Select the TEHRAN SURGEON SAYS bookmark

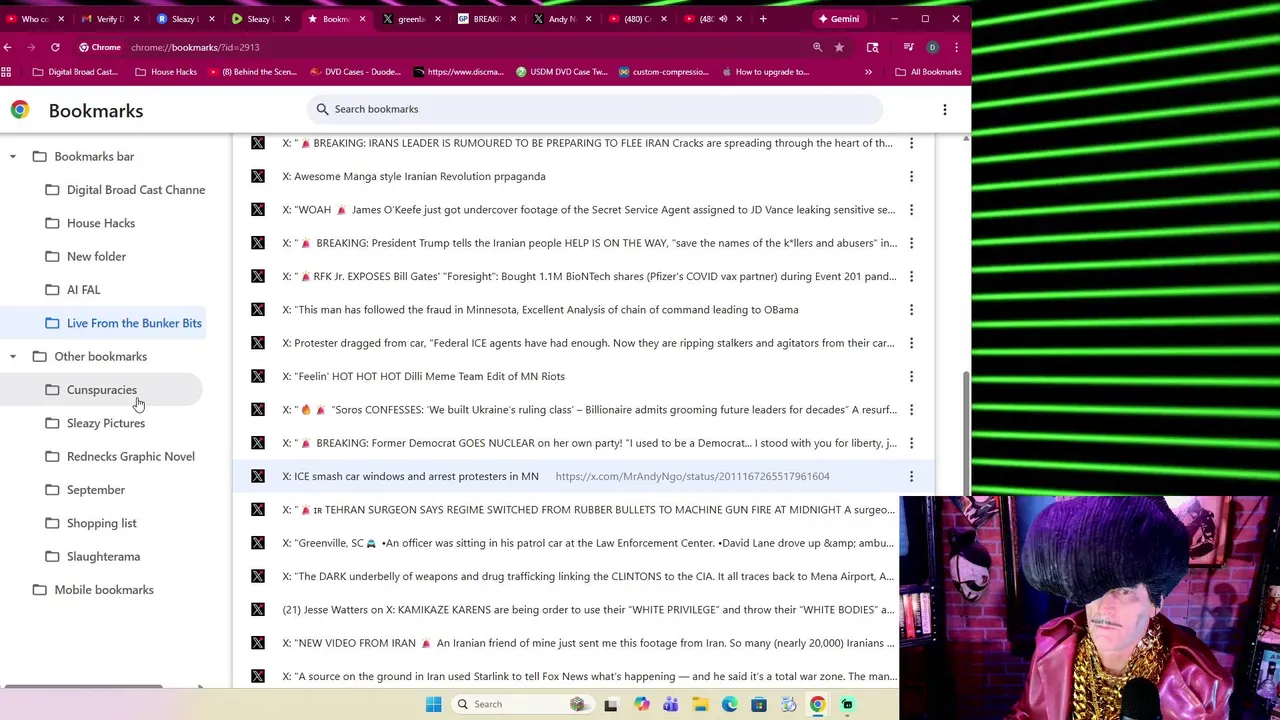[583, 510]
